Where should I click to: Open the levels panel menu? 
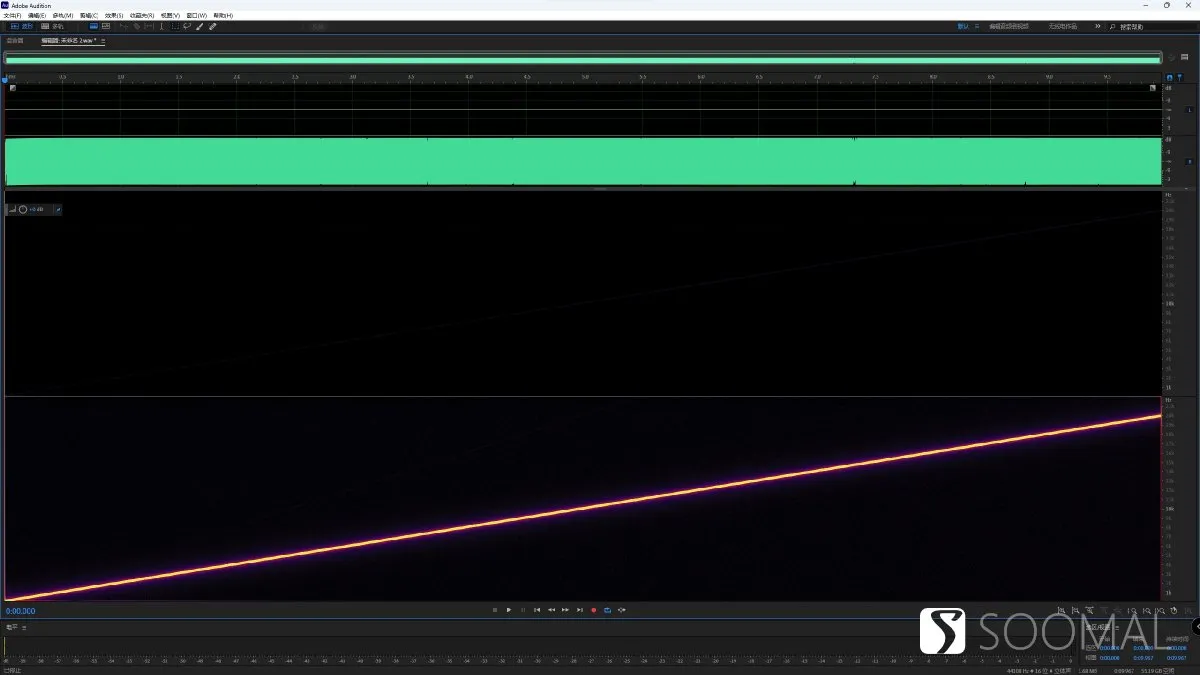coord(24,627)
